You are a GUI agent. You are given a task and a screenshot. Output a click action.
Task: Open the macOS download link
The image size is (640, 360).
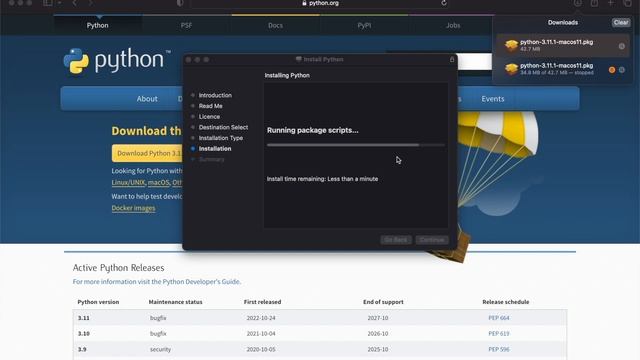coord(158,182)
